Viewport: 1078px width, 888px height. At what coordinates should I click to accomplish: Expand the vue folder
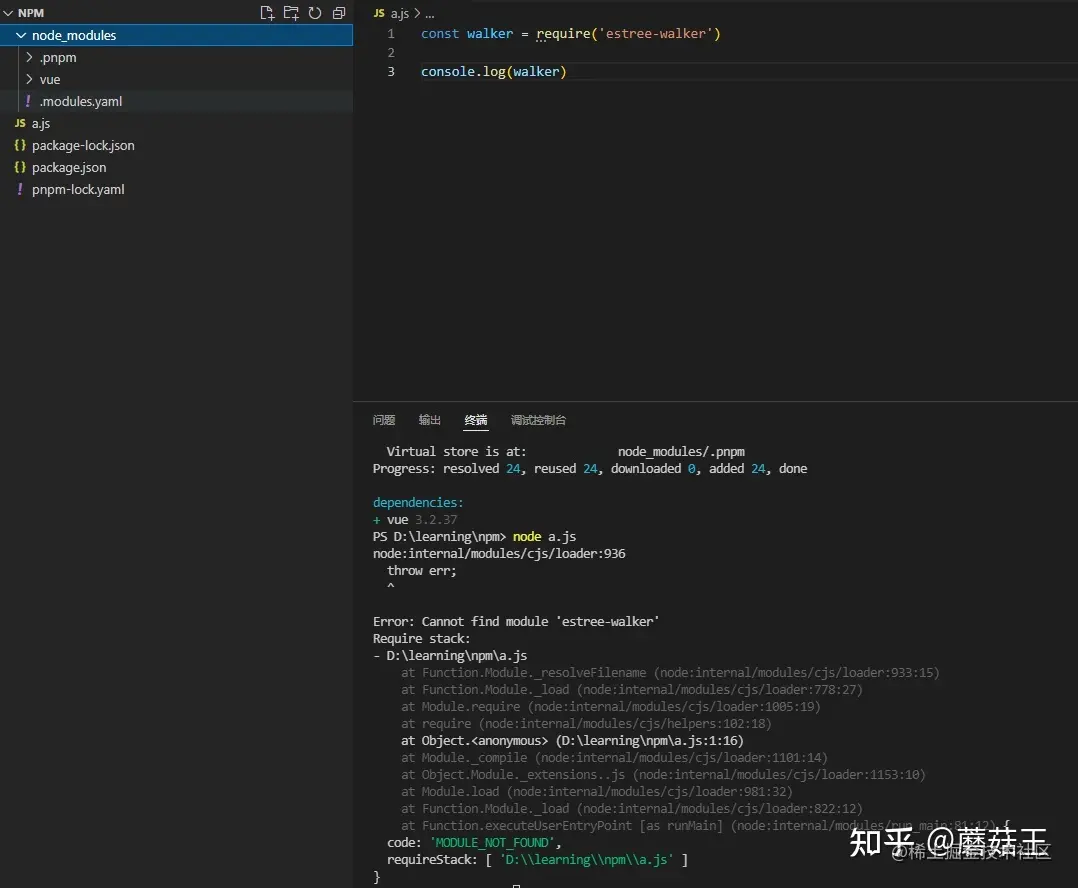tap(29, 79)
